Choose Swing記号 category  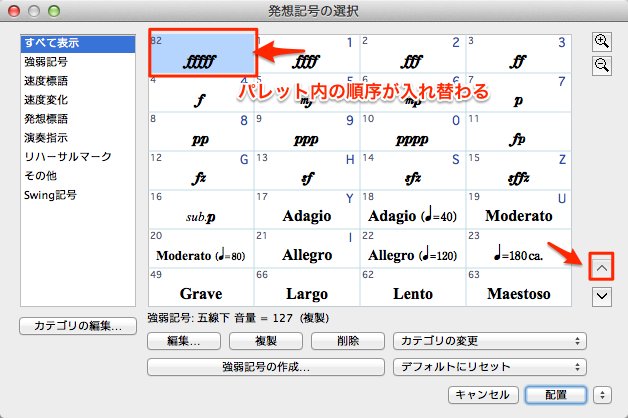click(x=78, y=195)
